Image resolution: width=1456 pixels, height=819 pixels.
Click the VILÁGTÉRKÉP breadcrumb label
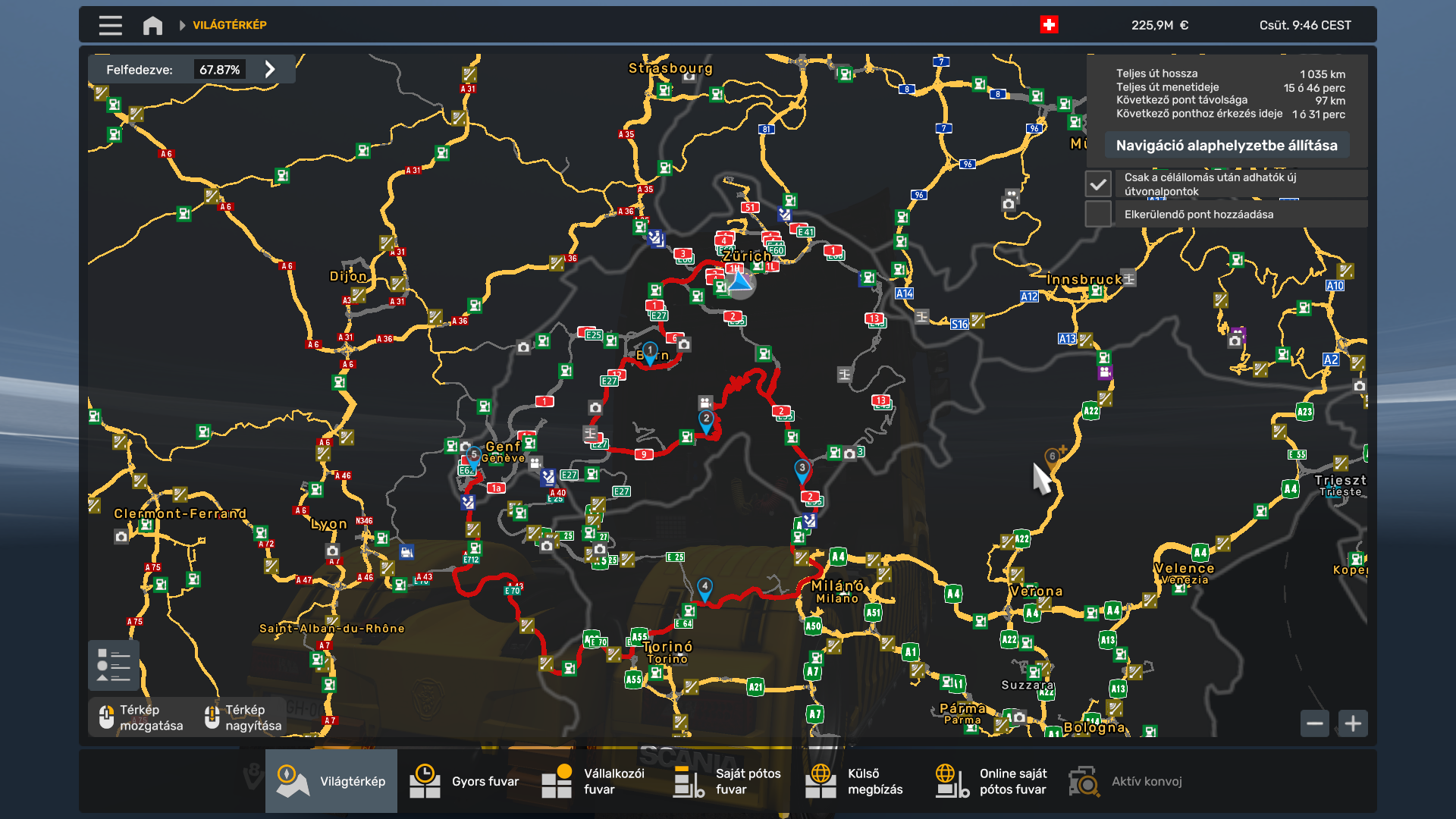click(230, 25)
